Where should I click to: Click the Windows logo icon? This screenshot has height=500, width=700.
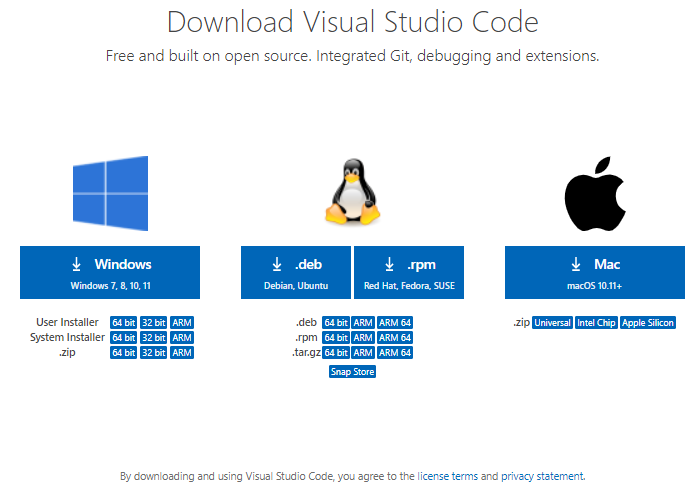pos(110,193)
